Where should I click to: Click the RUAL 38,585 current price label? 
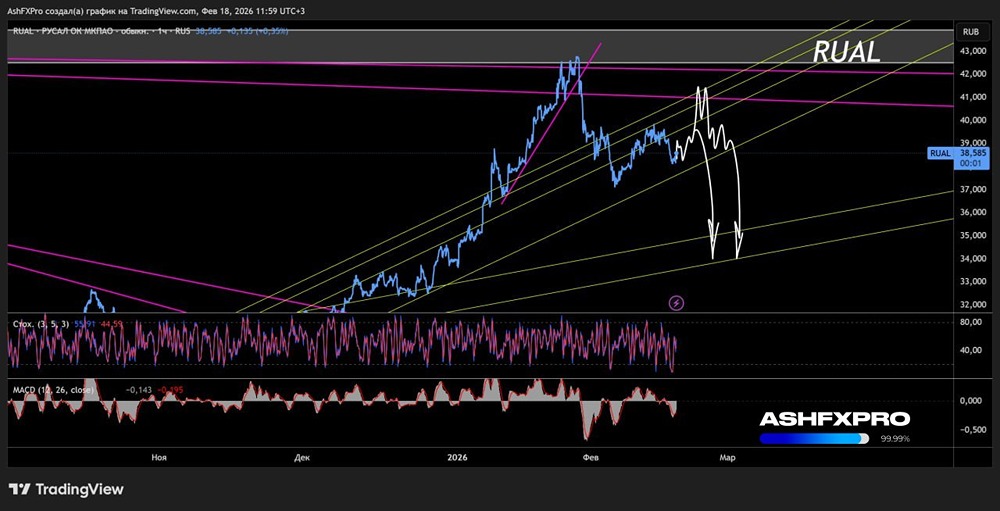pyautogui.click(x=960, y=158)
